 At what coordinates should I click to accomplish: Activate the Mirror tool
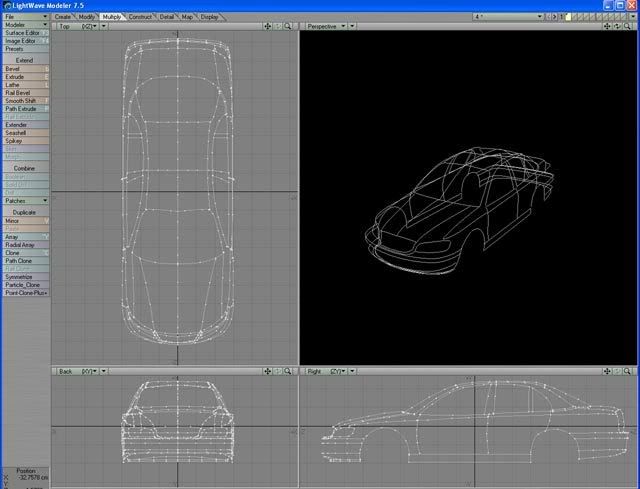coord(26,220)
